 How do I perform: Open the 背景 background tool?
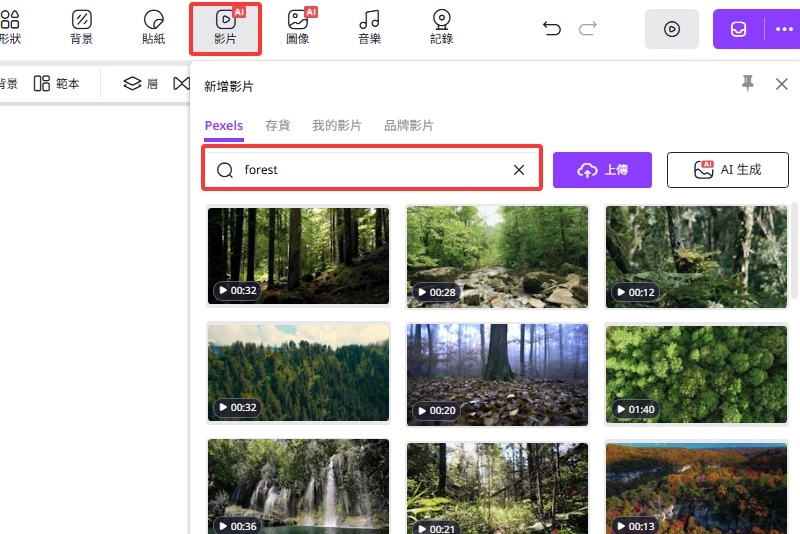coord(82,28)
